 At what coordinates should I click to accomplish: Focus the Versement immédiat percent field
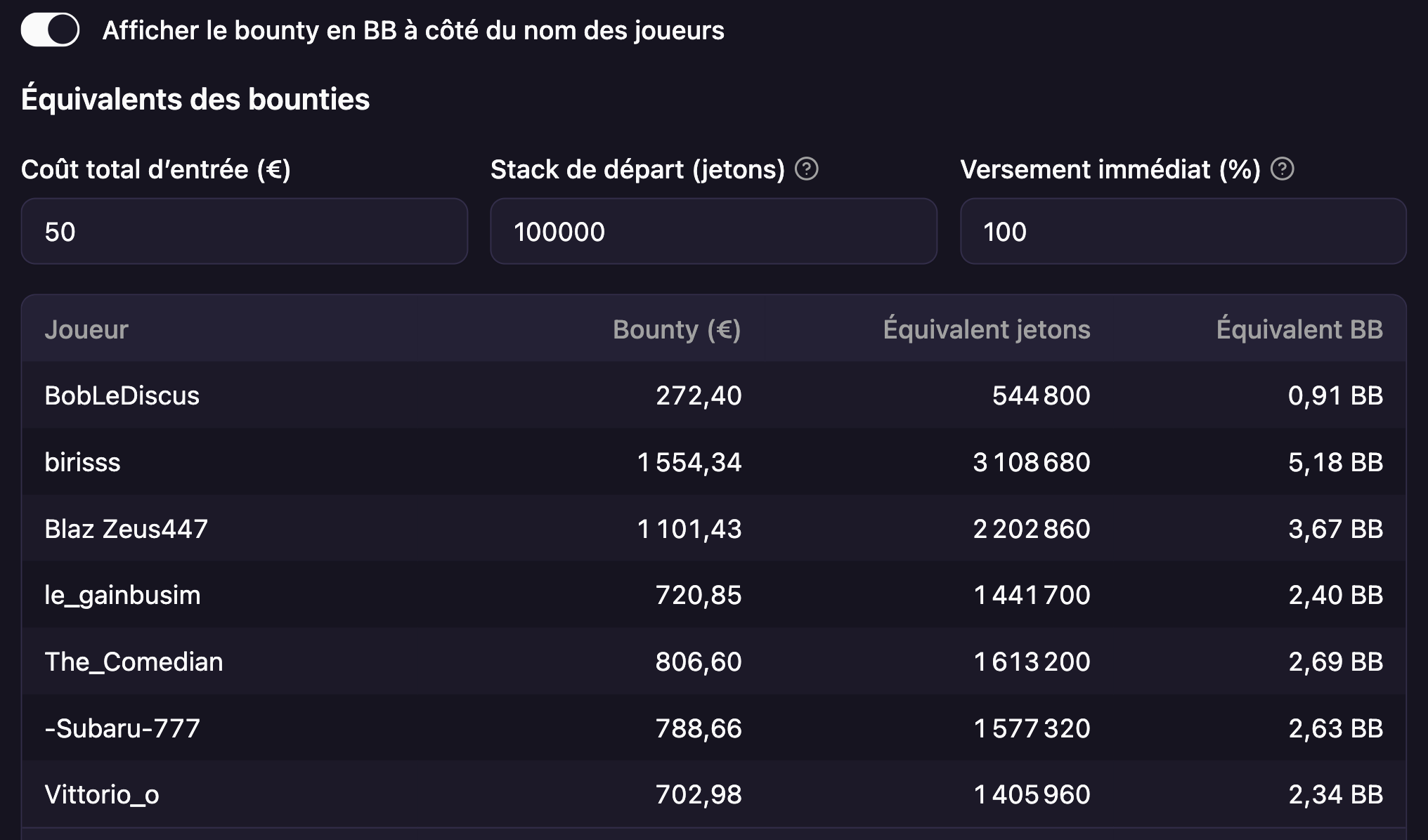coord(1183,231)
